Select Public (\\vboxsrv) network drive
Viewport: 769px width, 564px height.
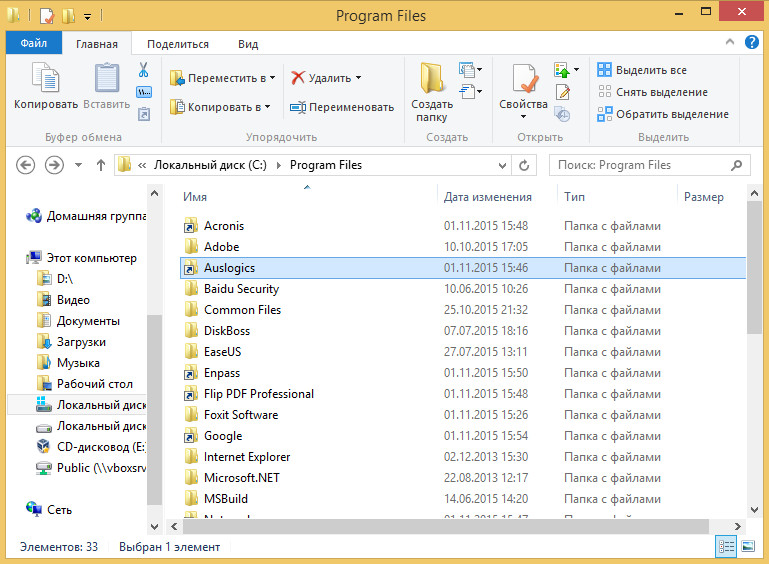[92, 468]
